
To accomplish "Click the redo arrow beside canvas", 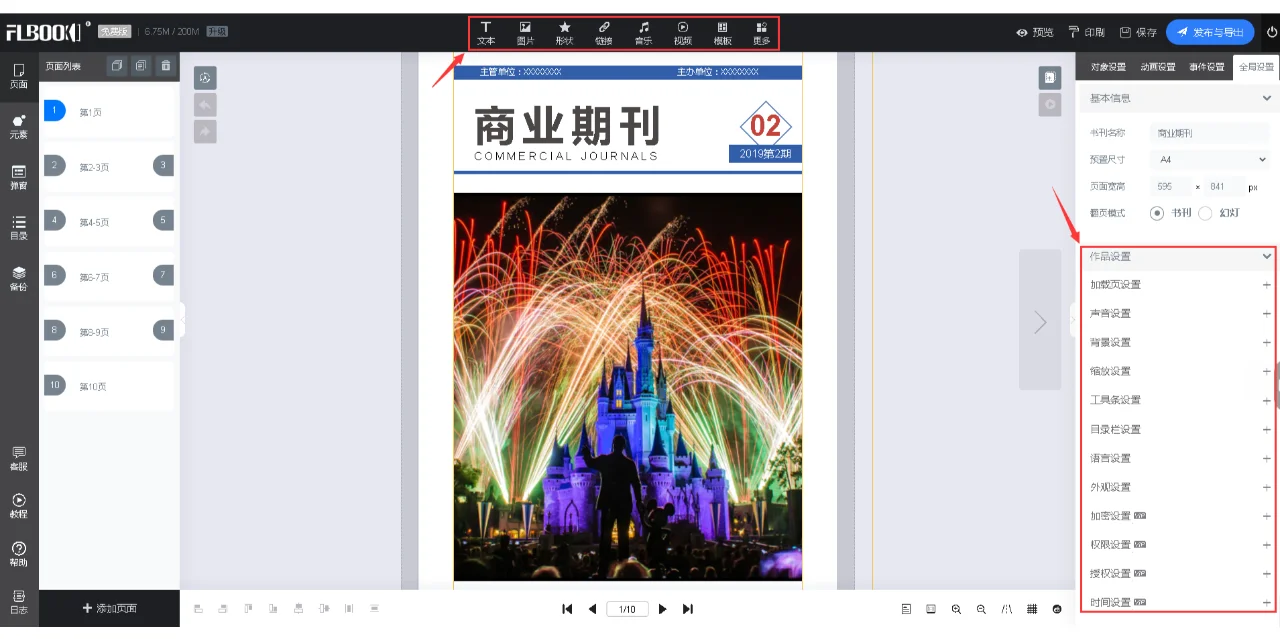I will coord(205,131).
